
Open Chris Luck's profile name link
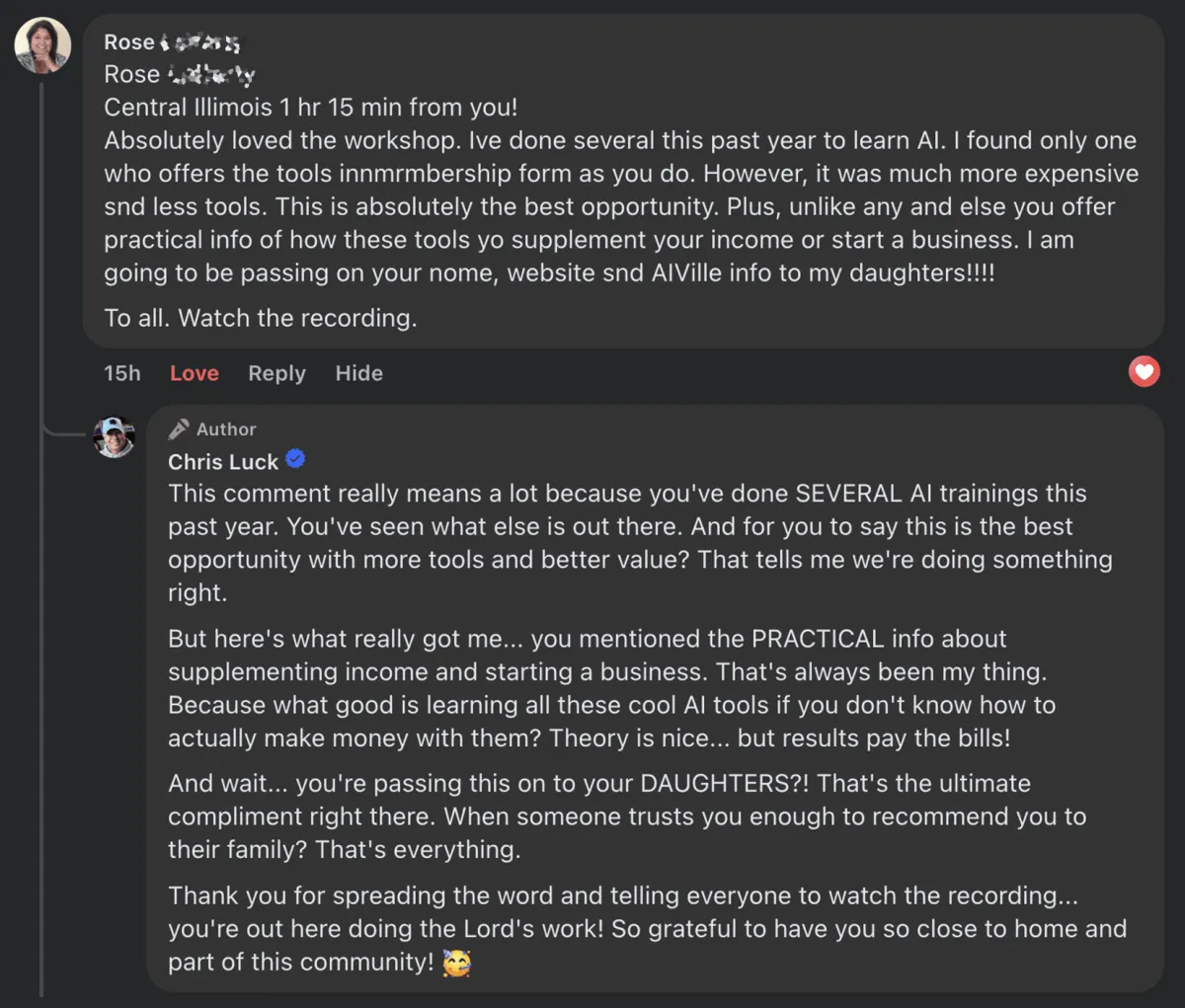point(223,462)
